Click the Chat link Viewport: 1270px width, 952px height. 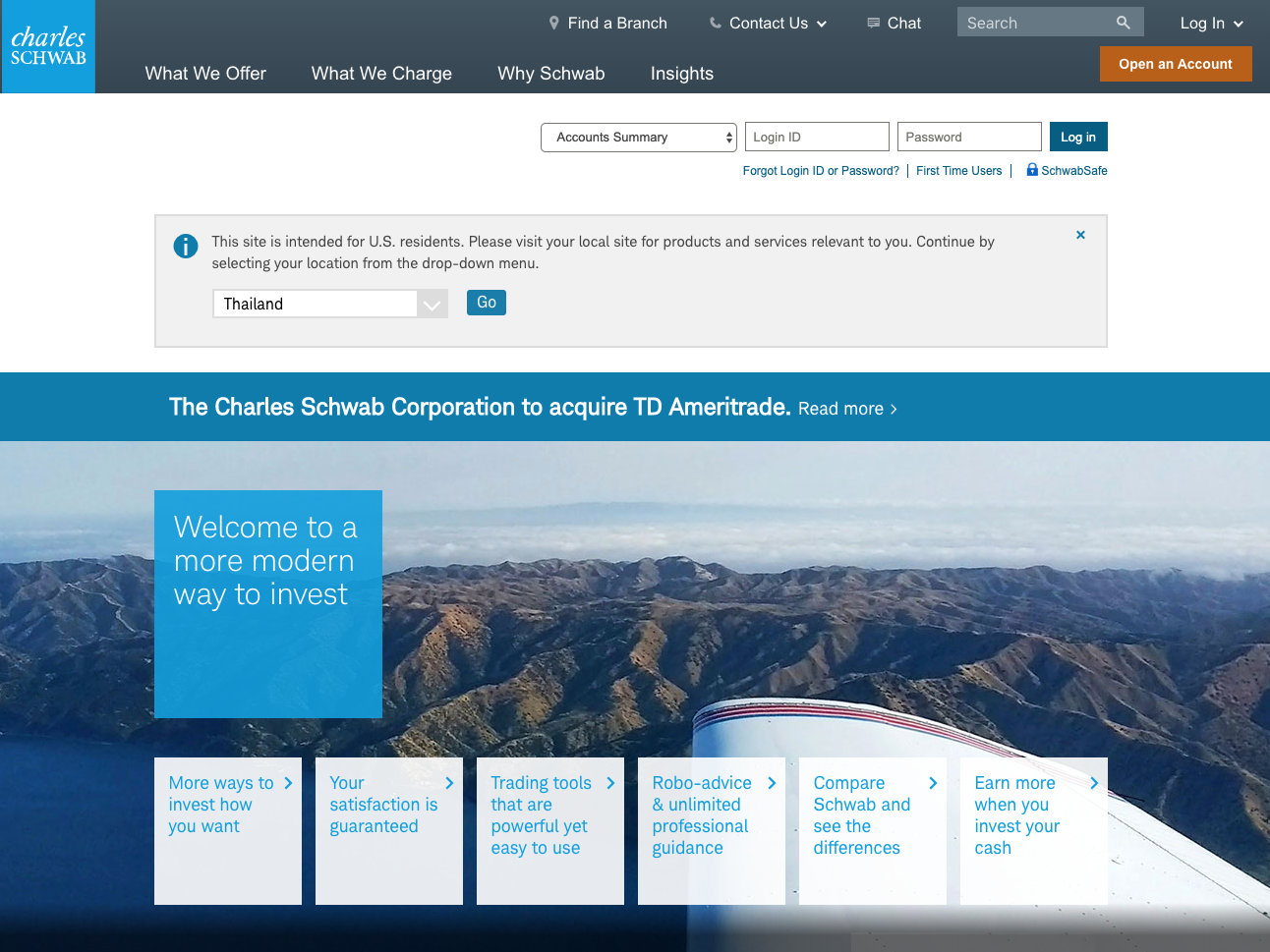pos(904,23)
